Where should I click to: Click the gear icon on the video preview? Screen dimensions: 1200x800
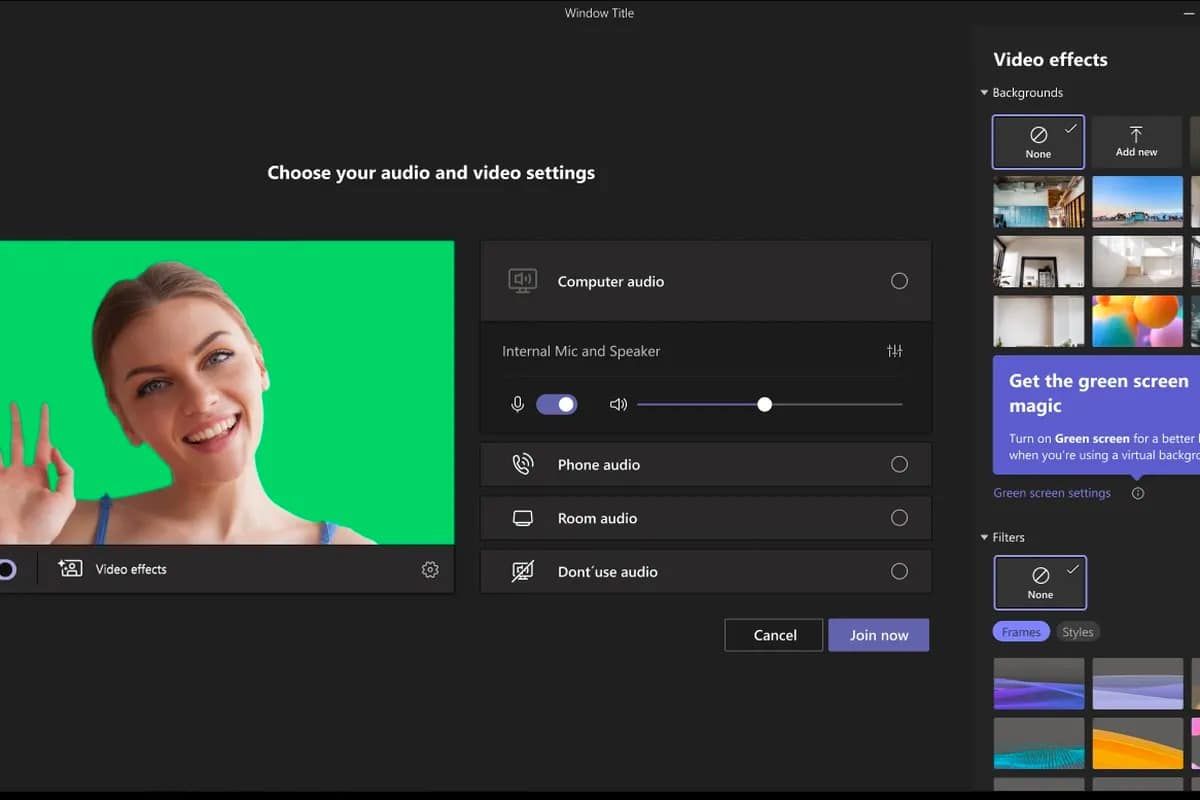(430, 569)
